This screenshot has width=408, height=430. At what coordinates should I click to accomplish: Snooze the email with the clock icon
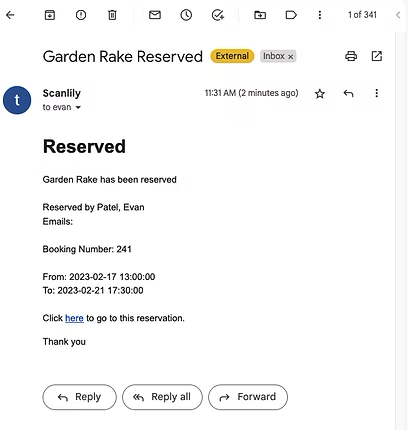[x=186, y=15]
